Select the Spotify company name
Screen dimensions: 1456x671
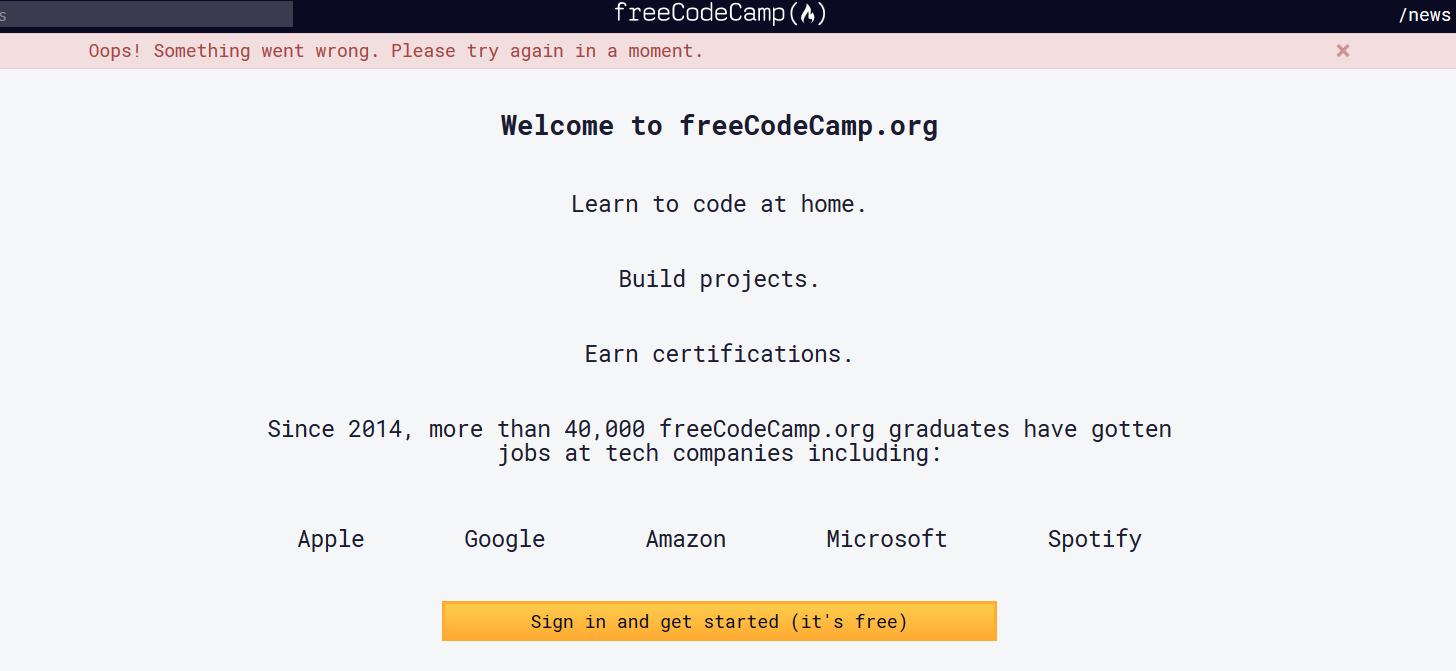pos(1094,539)
